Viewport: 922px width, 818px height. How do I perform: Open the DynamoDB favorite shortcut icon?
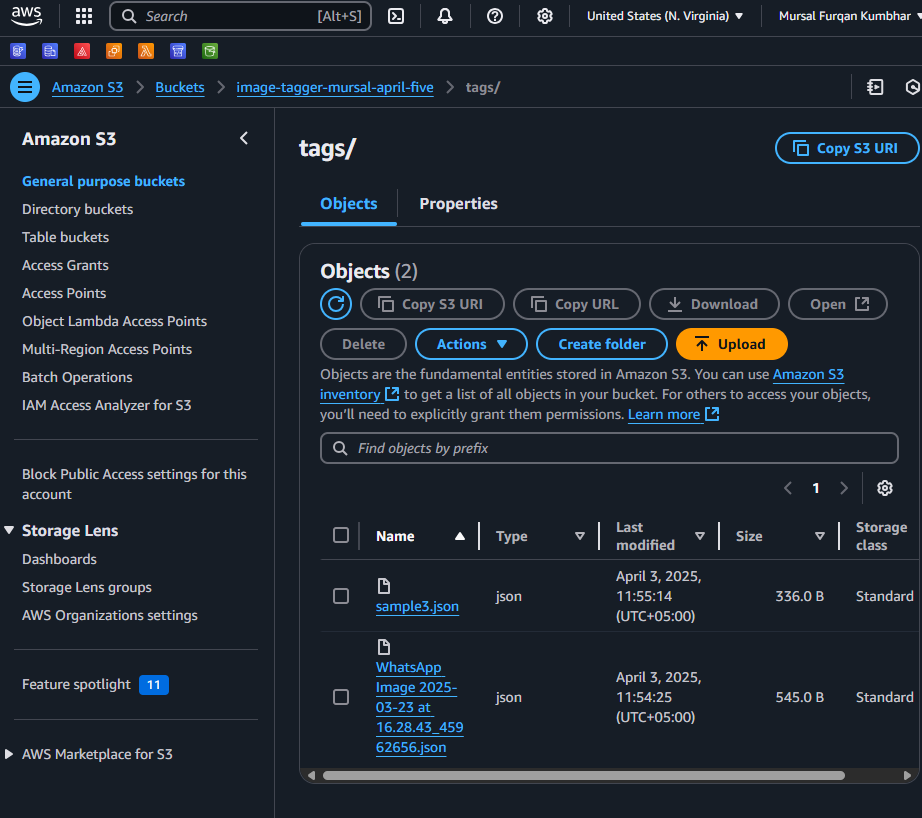pos(18,51)
